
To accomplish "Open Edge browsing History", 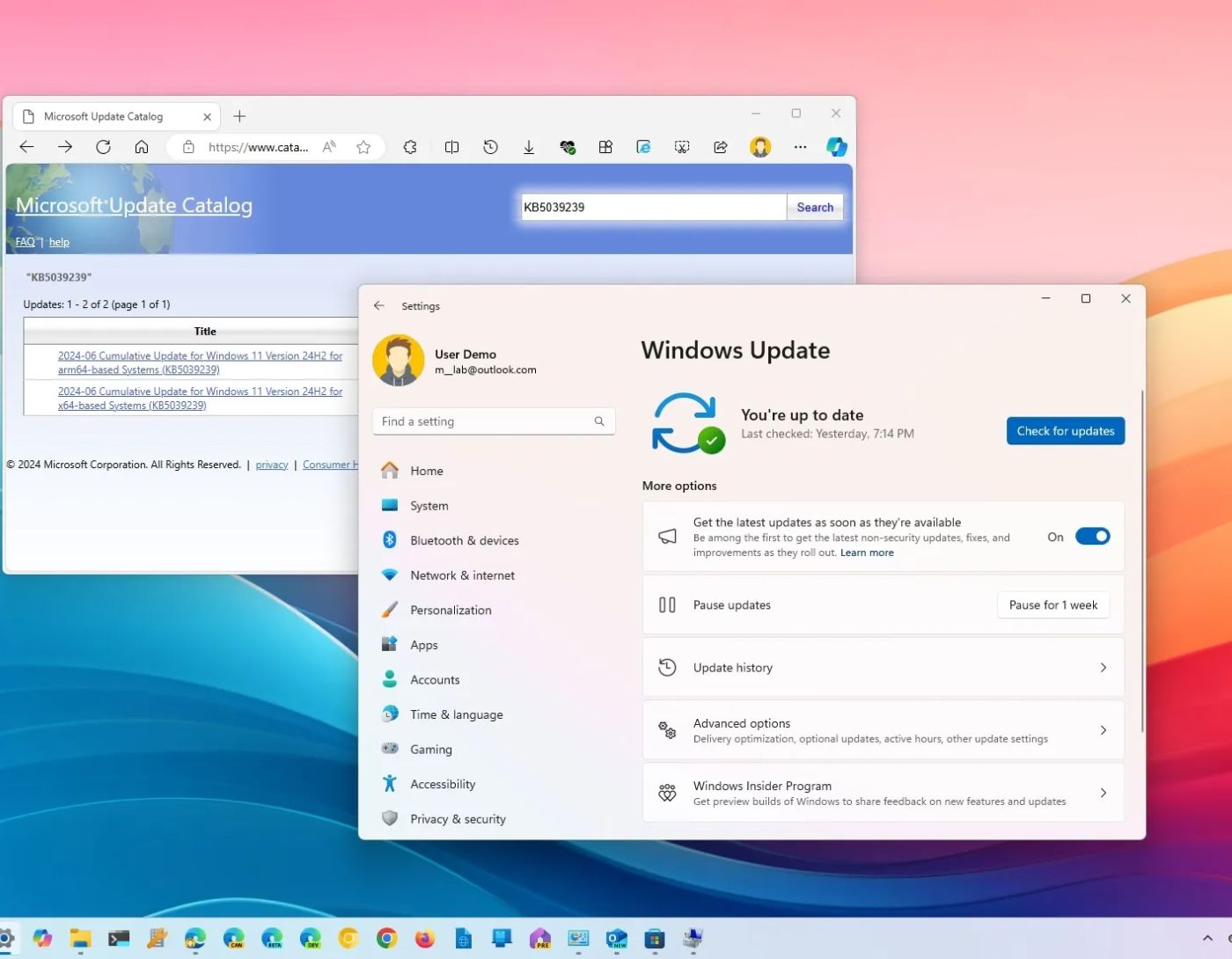I will (x=490, y=147).
